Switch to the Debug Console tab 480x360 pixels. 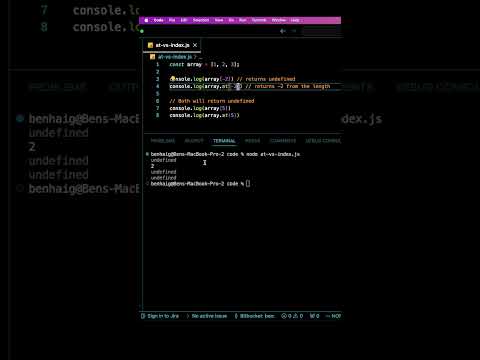pos(323,141)
